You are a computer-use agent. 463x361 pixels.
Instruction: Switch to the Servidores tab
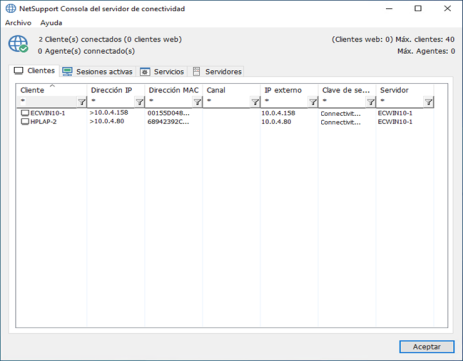[x=217, y=71]
